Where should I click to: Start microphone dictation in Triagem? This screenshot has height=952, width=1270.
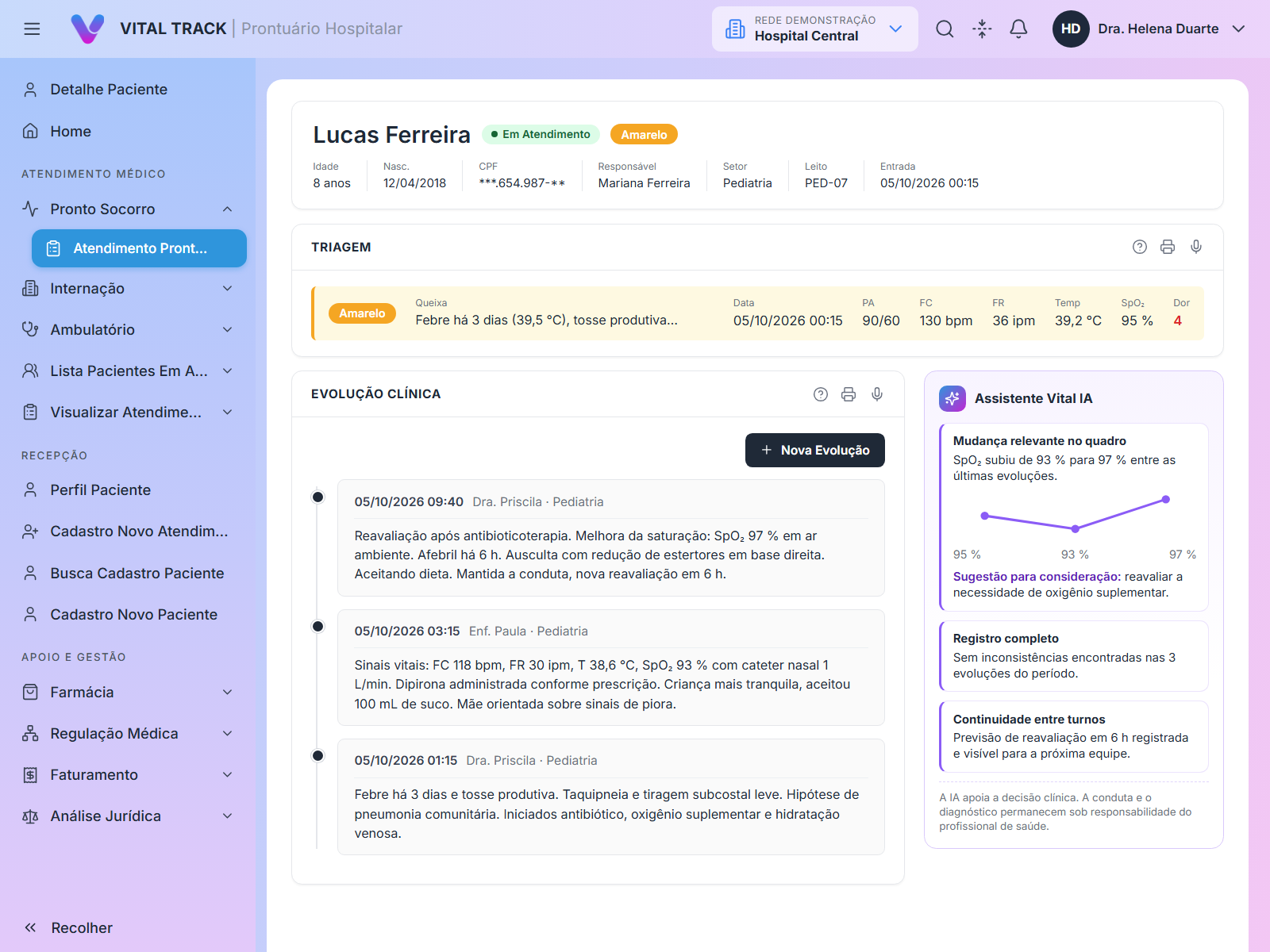(1196, 247)
